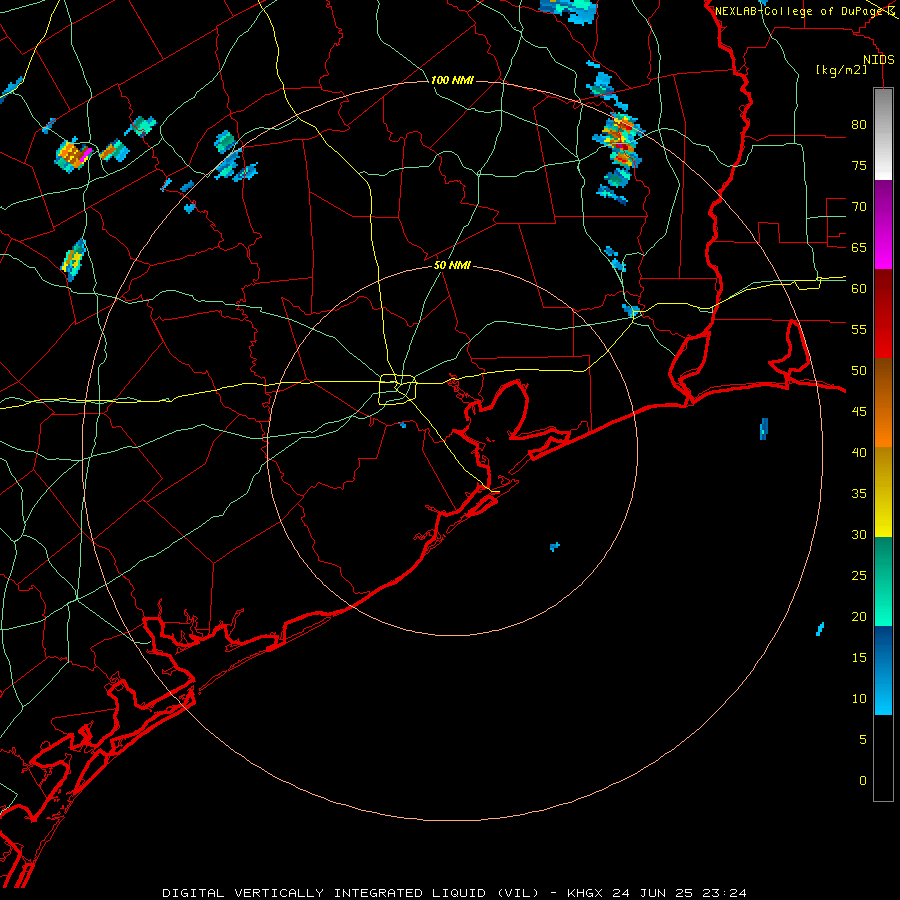Image resolution: width=900 pixels, height=900 pixels.
Task: Pick the purple-magenta segment of the color bar
Action: [883, 224]
